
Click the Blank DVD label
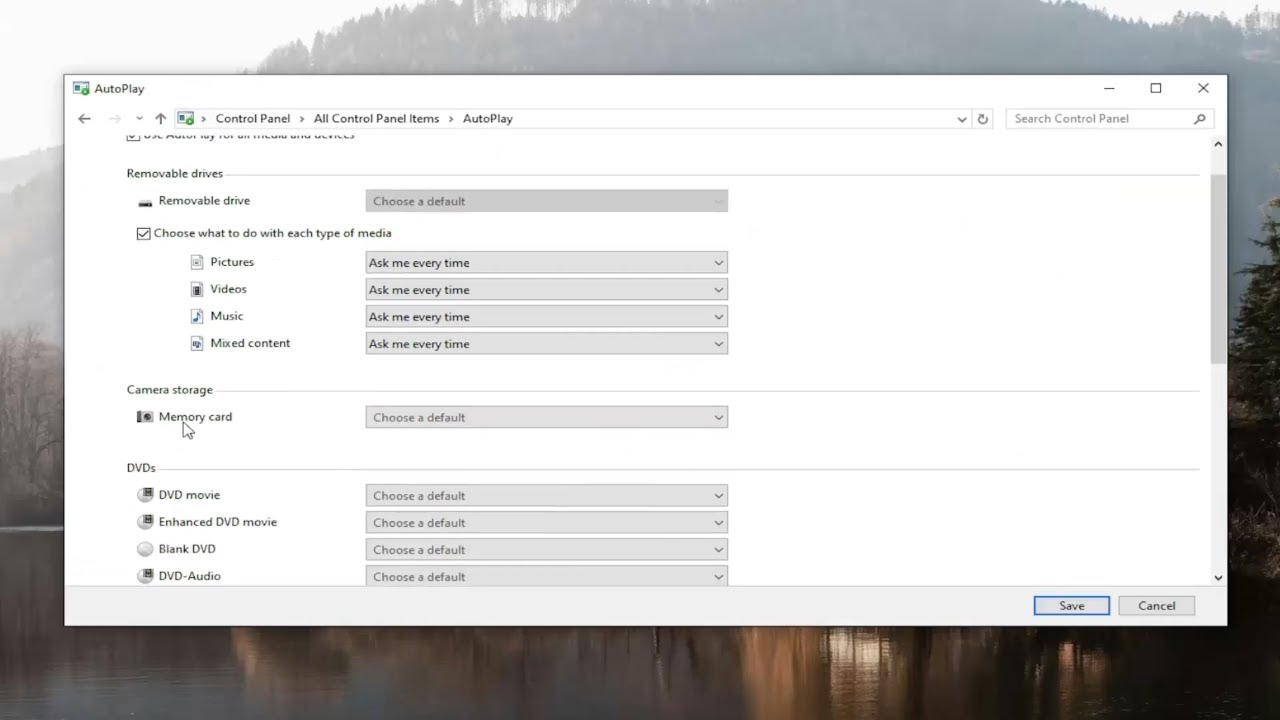[x=187, y=549]
